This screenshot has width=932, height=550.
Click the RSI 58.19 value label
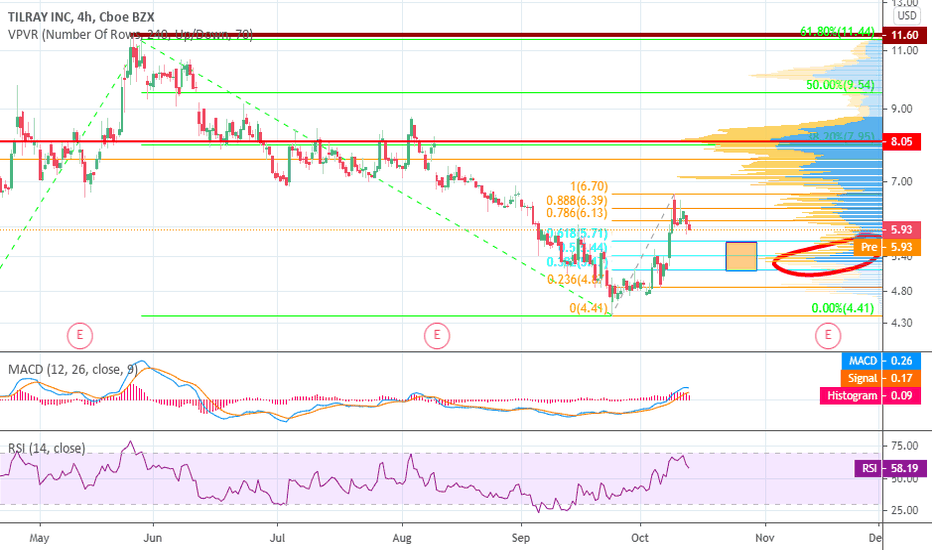click(x=888, y=469)
